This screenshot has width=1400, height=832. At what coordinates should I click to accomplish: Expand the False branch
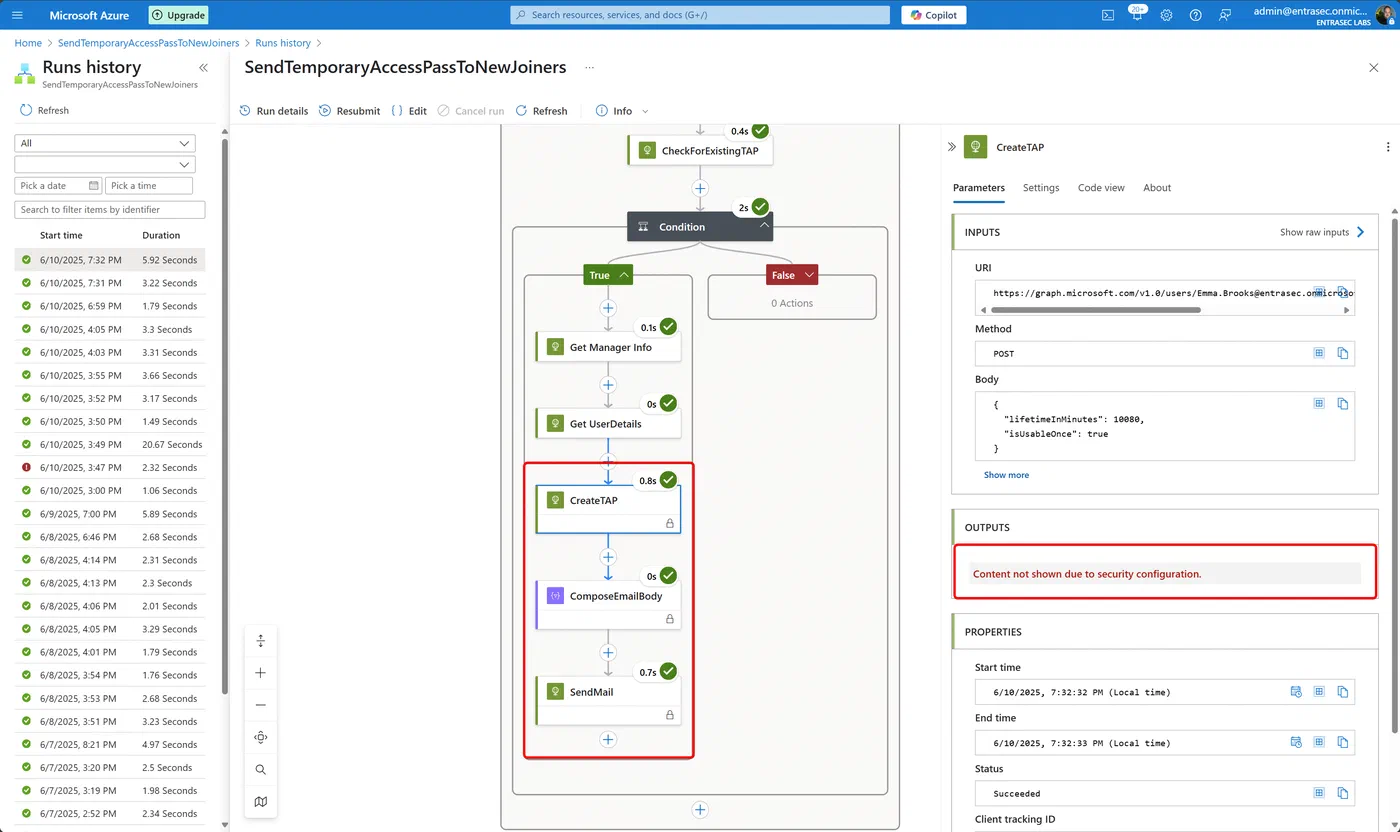809,275
